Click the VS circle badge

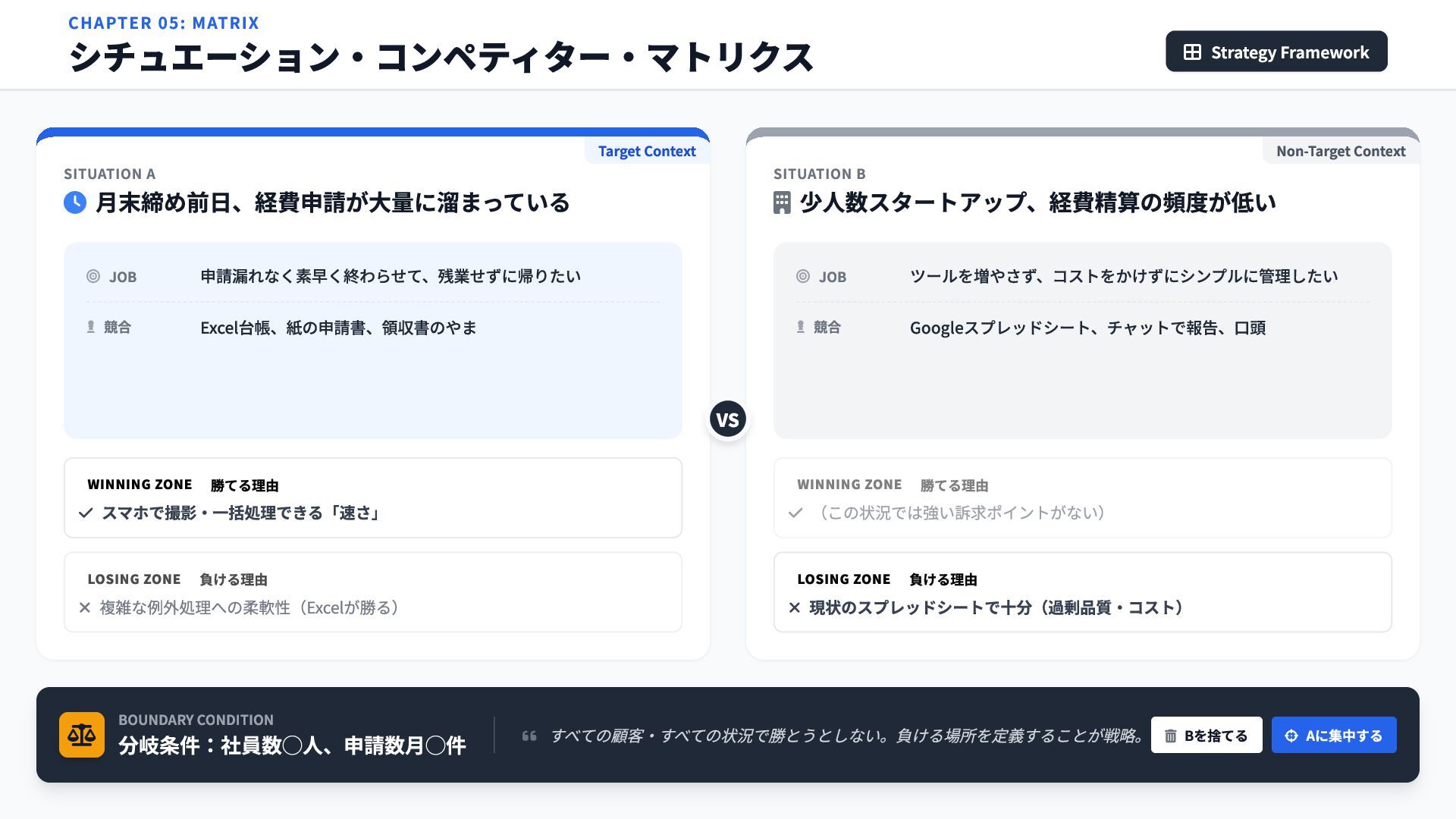tap(728, 419)
